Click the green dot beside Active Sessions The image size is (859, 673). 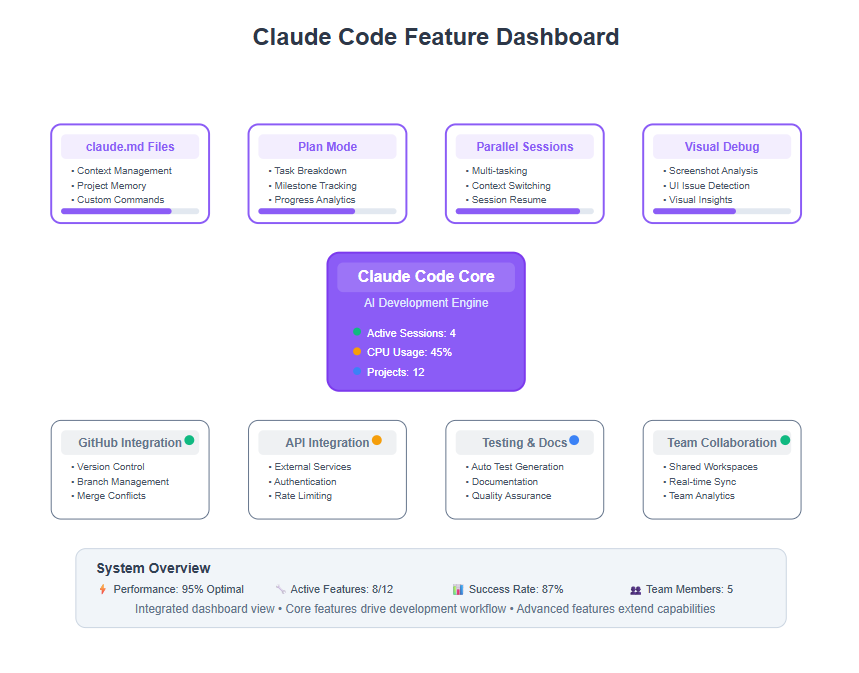357,332
